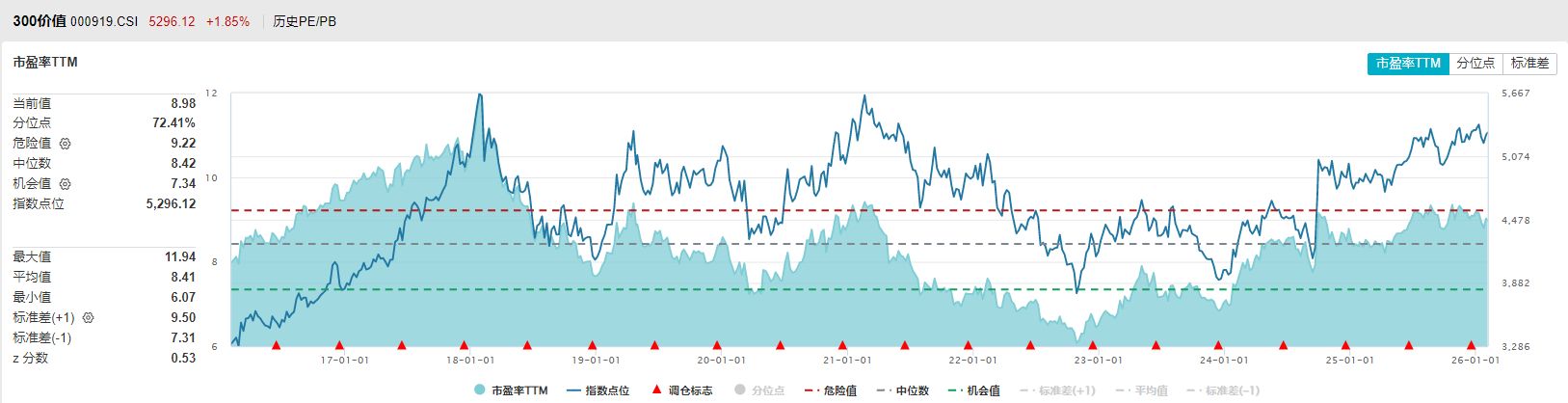The height and width of the screenshot is (403, 1568).
Task: Toggle 中位数 legend entry
Action: click(x=903, y=390)
